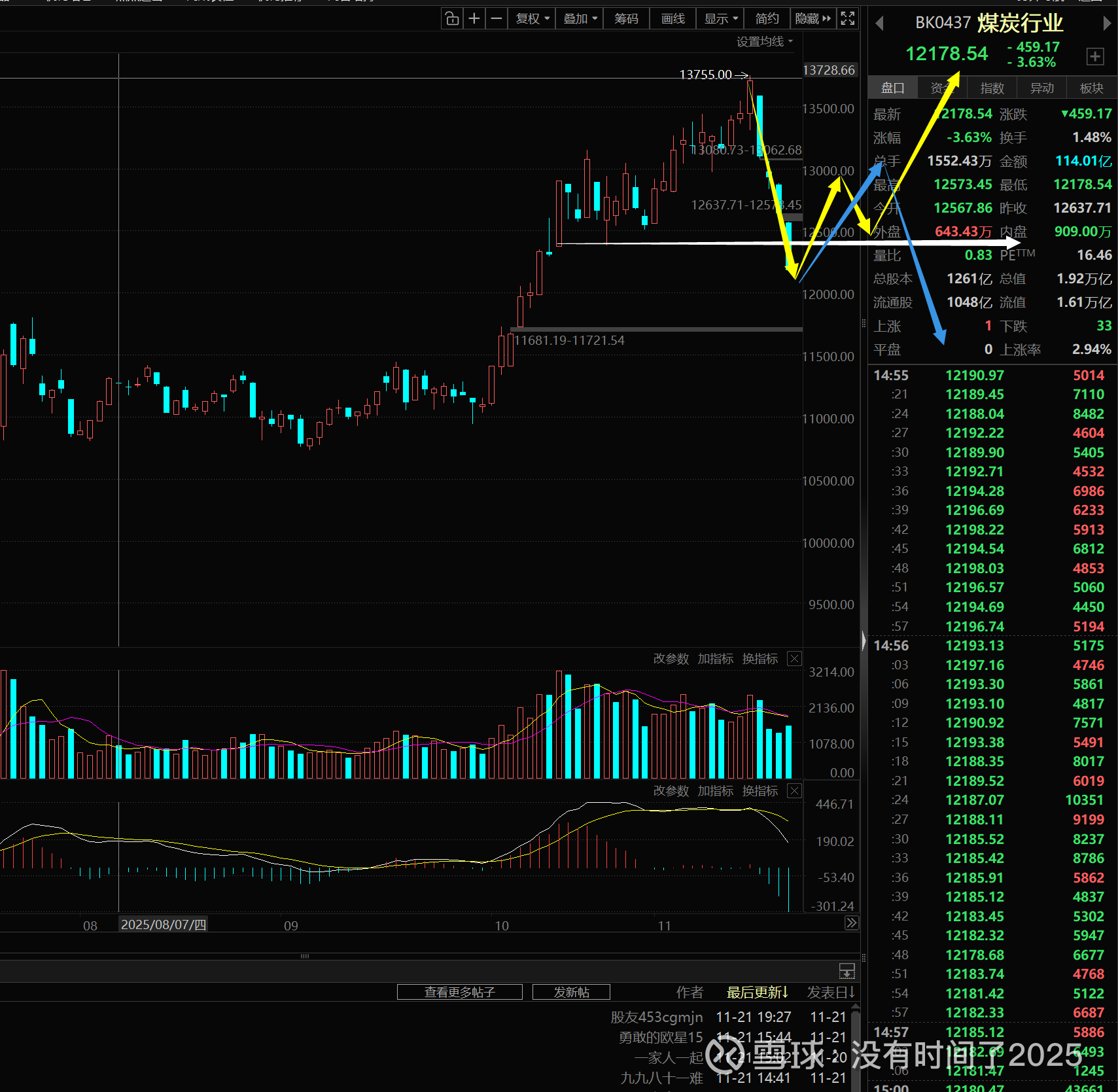Click the 煤炭行业 sector title
1118x1092 pixels.
[x=1021, y=23]
